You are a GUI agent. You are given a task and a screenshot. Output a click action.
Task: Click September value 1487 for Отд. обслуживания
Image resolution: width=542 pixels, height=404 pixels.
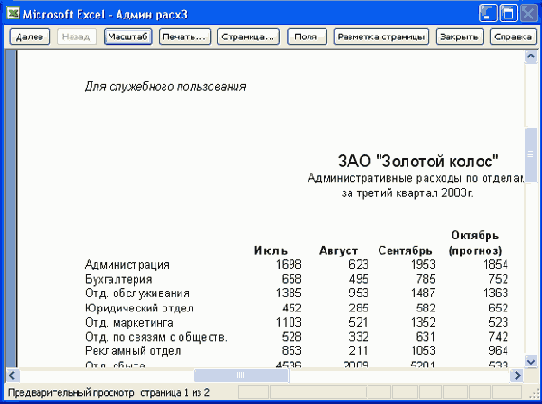pos(423,293)
